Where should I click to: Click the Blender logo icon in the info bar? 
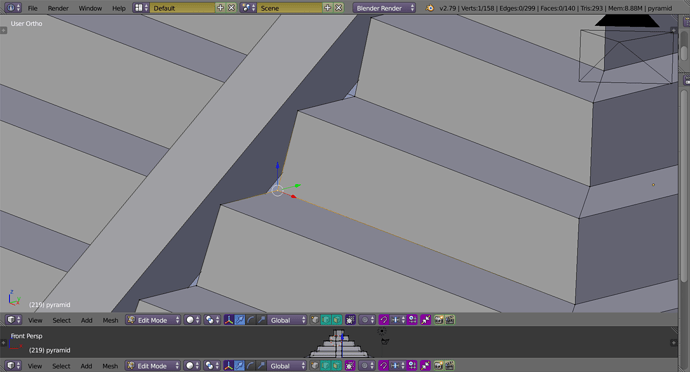point(430,8)
